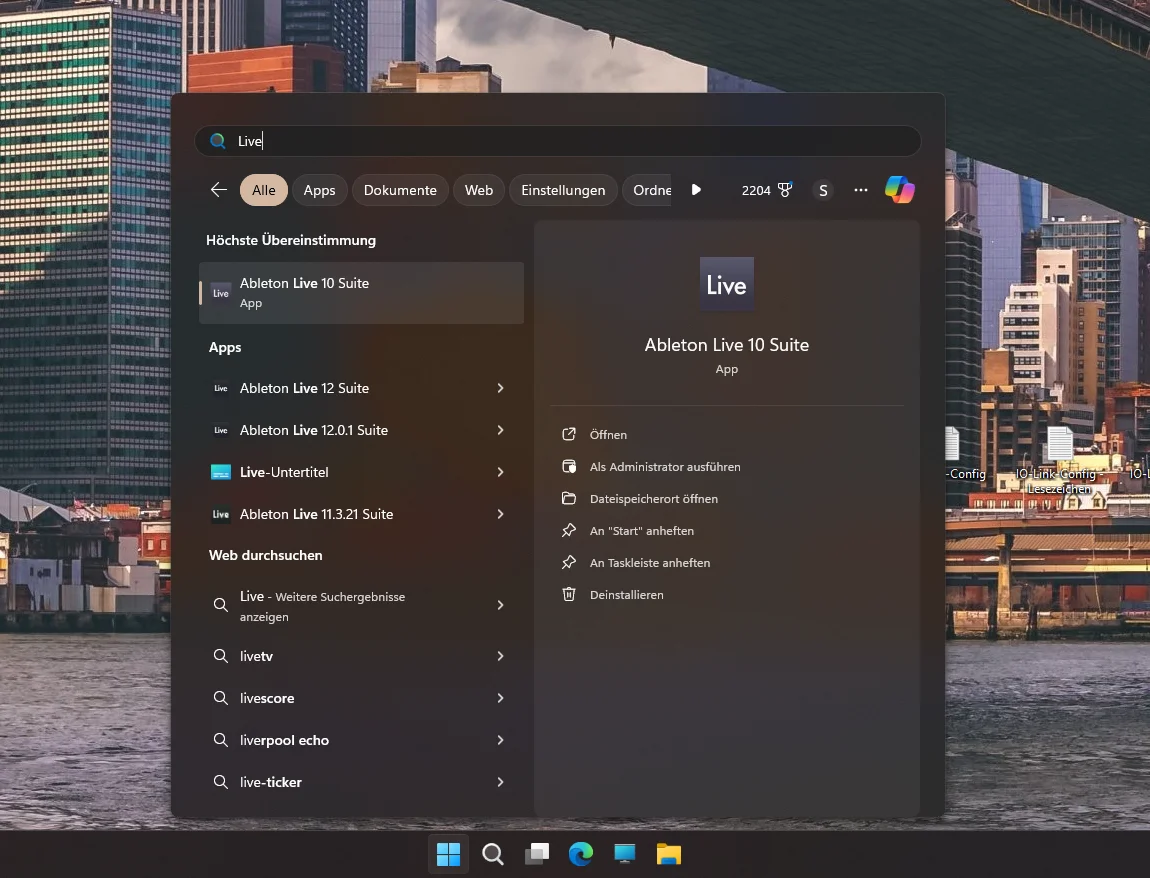1150x878 pixels.
Task: Pin app with An "Start" anheften
Action: [x=642, y=531]
